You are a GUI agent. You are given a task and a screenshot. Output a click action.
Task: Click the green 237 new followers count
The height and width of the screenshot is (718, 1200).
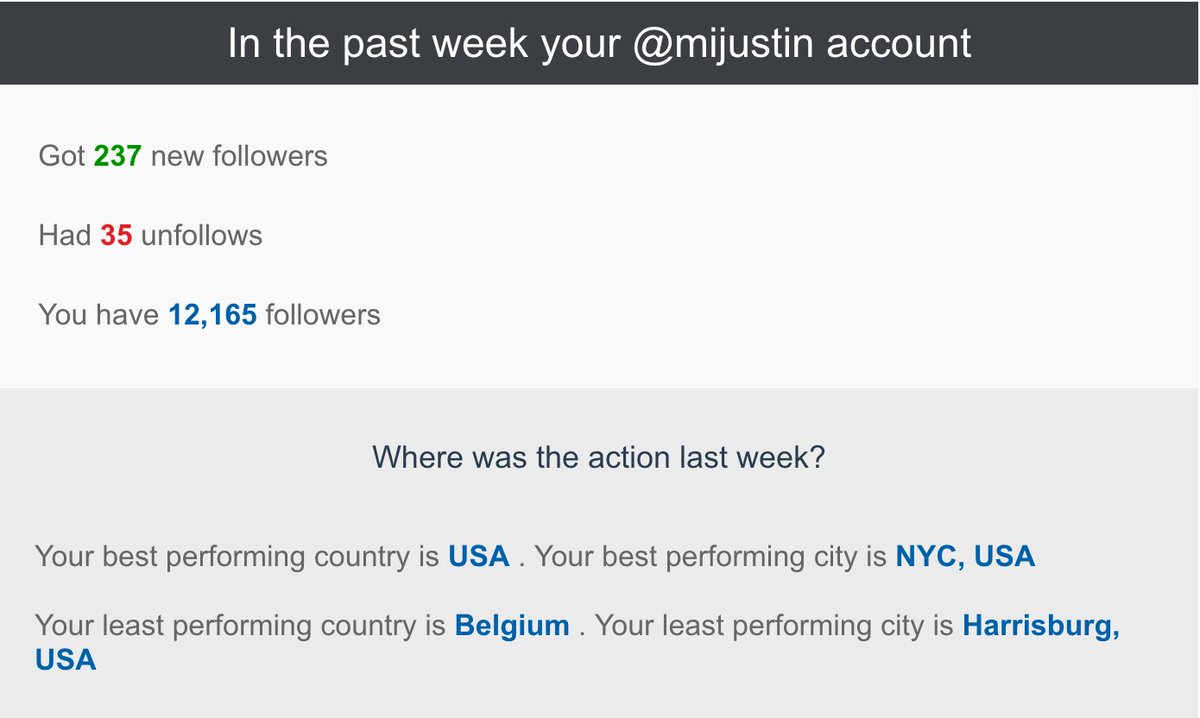[x=117, y=156]
